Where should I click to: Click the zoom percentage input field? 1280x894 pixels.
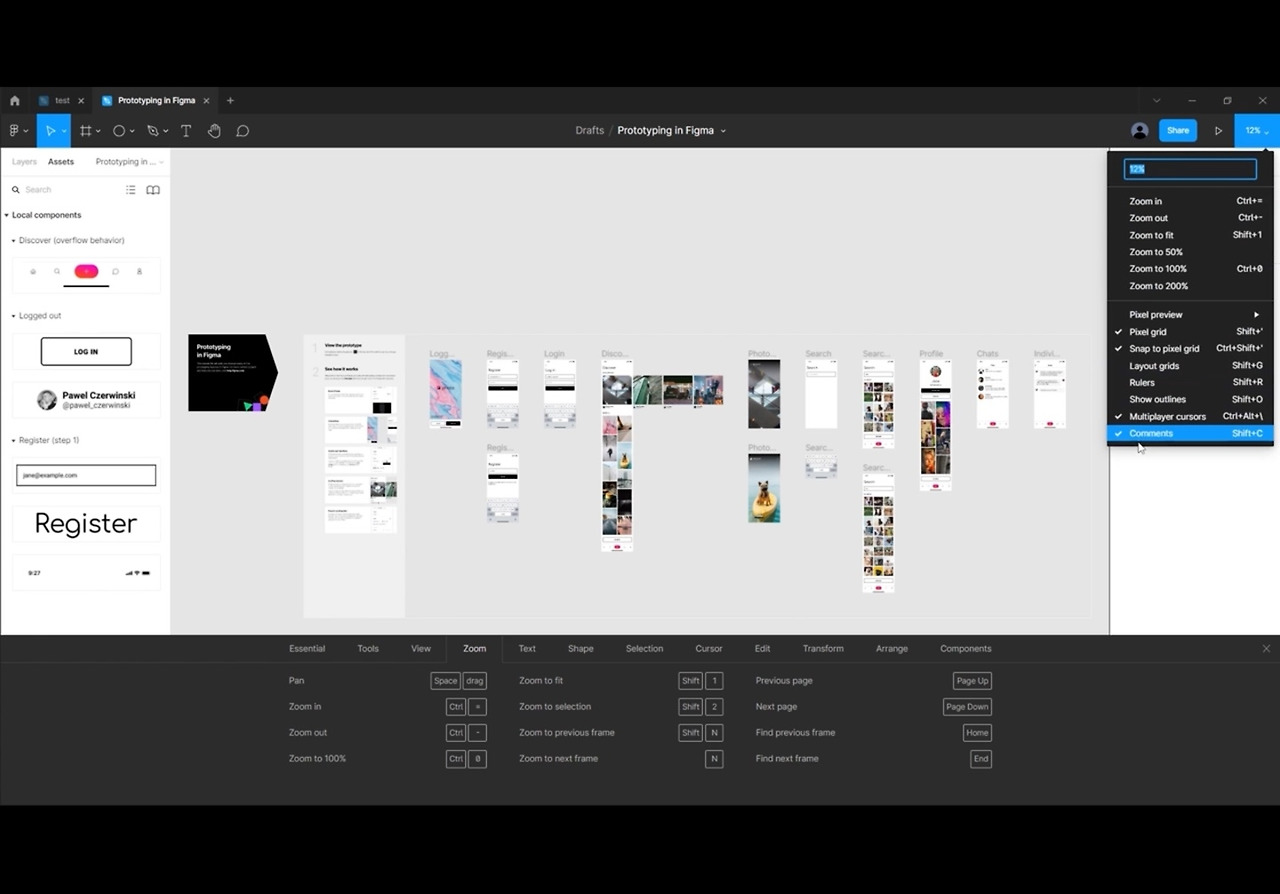click(1190, 170)
